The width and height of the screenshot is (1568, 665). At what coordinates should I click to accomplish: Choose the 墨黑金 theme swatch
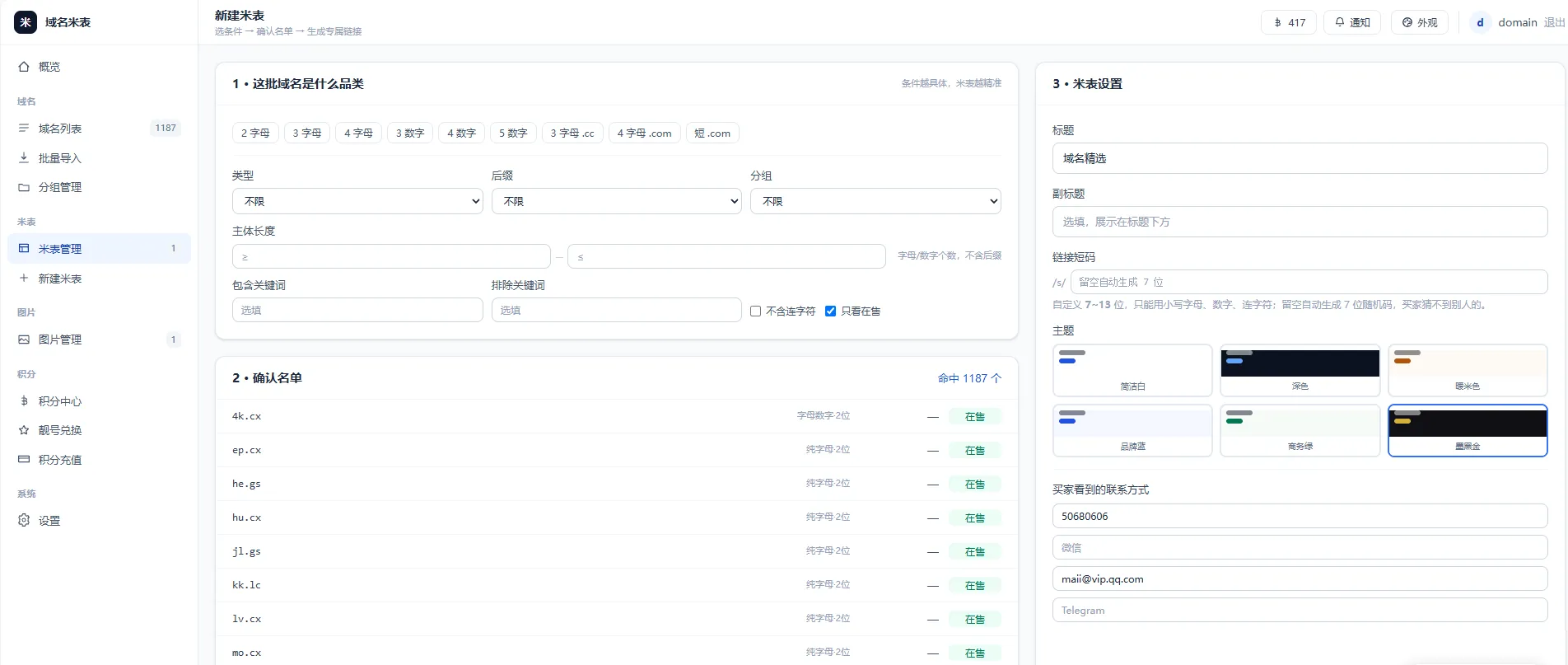1468,430
